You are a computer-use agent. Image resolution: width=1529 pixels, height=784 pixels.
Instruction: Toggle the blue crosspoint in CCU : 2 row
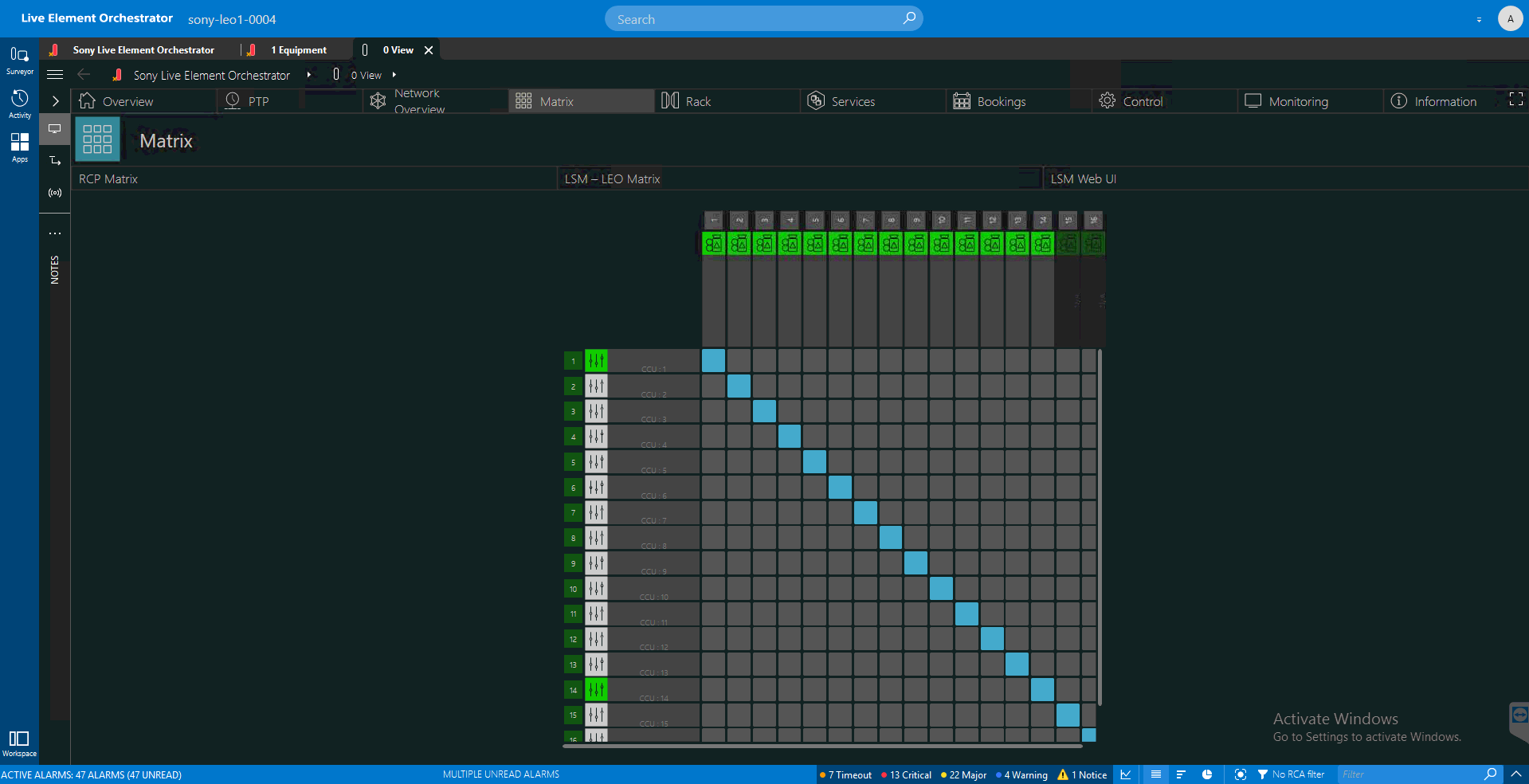[x=739, y=386]
